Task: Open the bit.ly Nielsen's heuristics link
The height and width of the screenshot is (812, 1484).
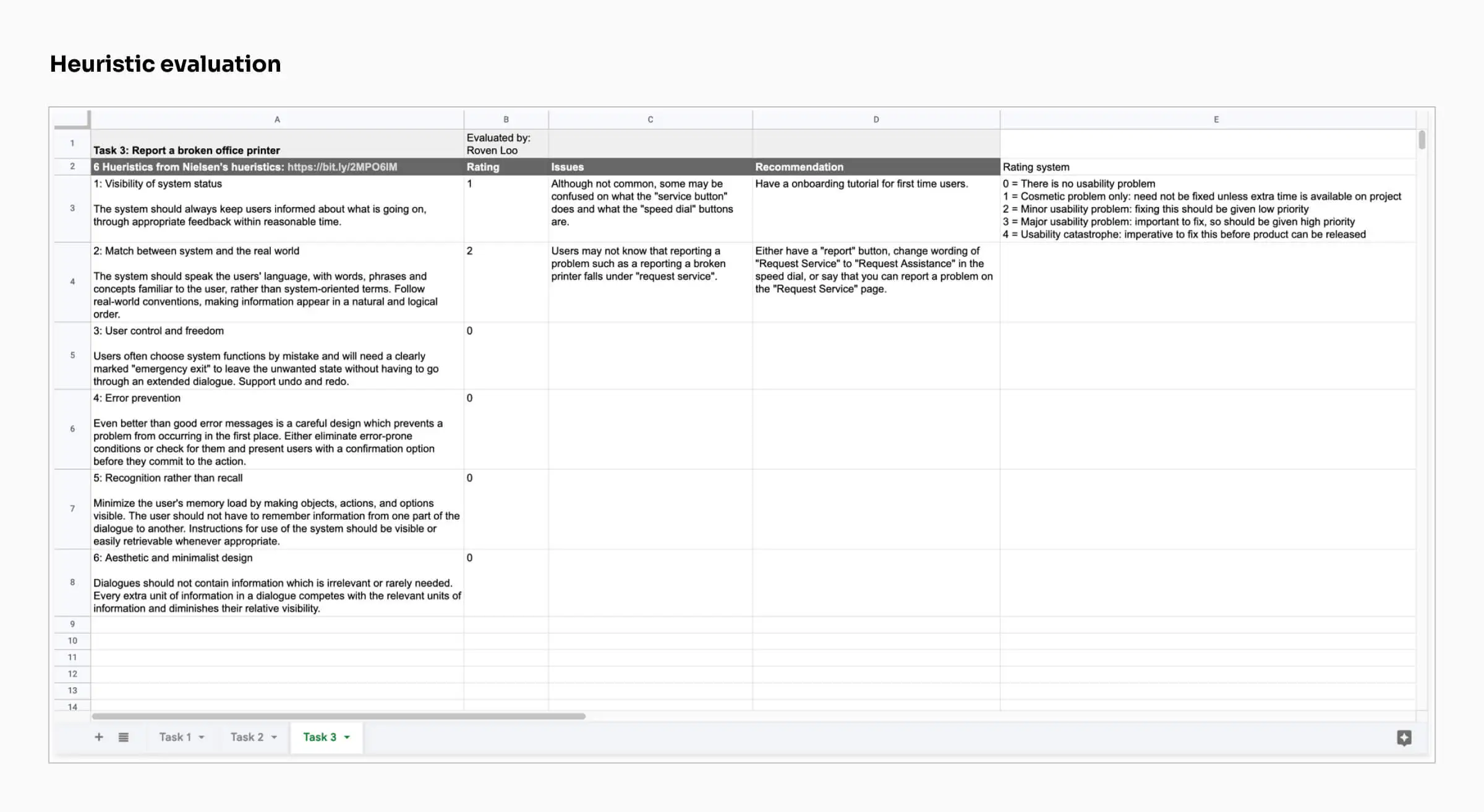Action: click(342, 167)
